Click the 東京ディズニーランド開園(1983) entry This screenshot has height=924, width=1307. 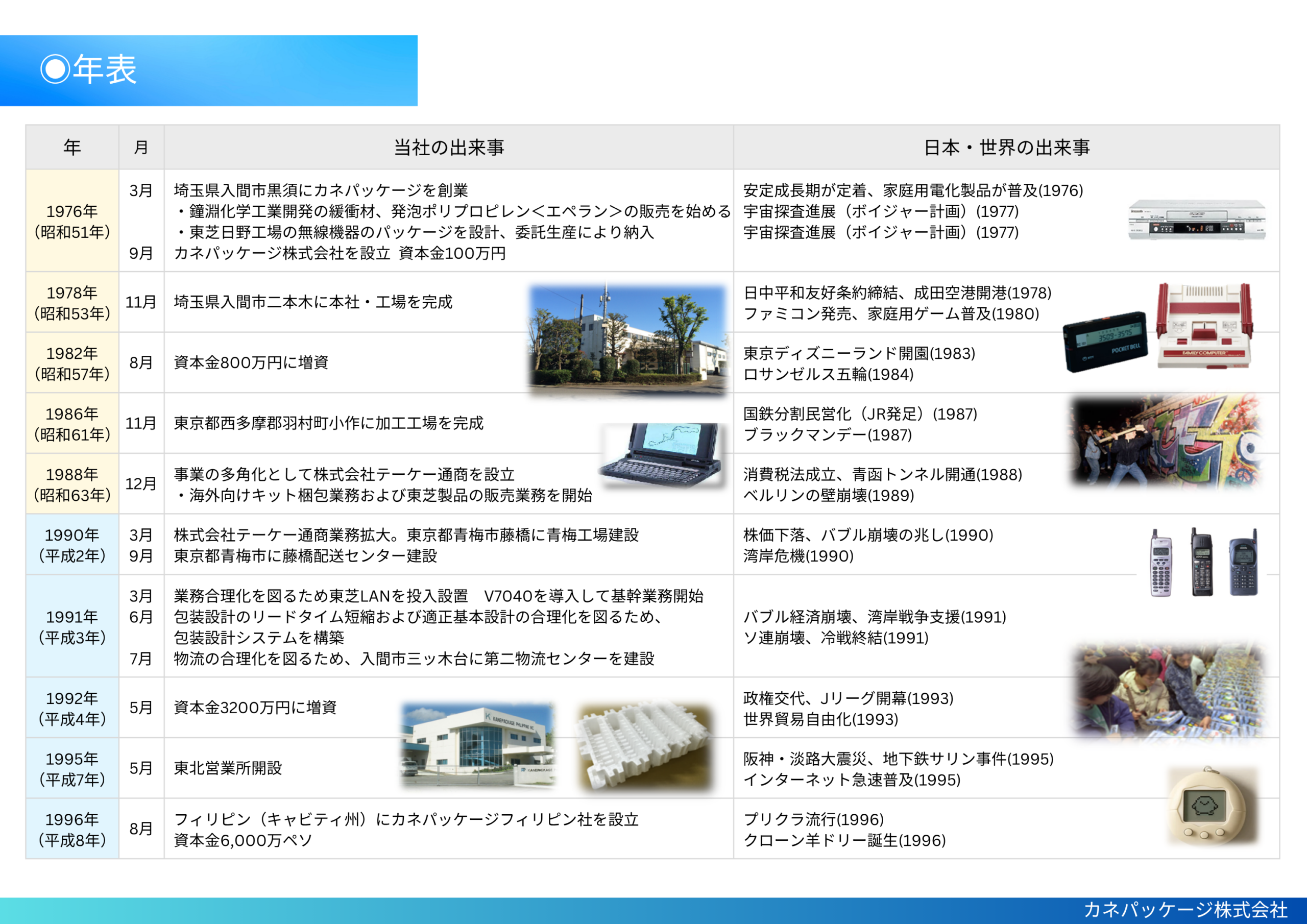pyautogui.click(x=859, y=354)
